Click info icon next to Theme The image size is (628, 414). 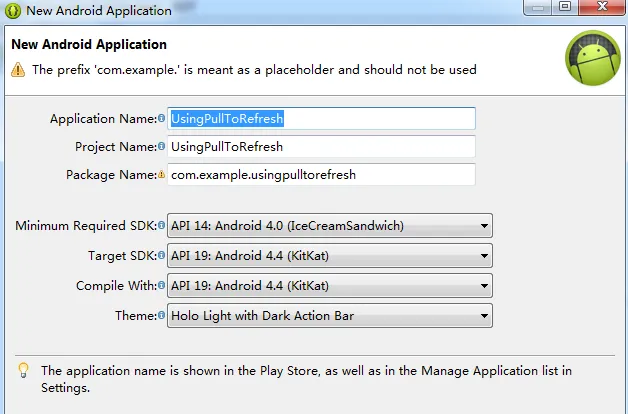[161, 315]
